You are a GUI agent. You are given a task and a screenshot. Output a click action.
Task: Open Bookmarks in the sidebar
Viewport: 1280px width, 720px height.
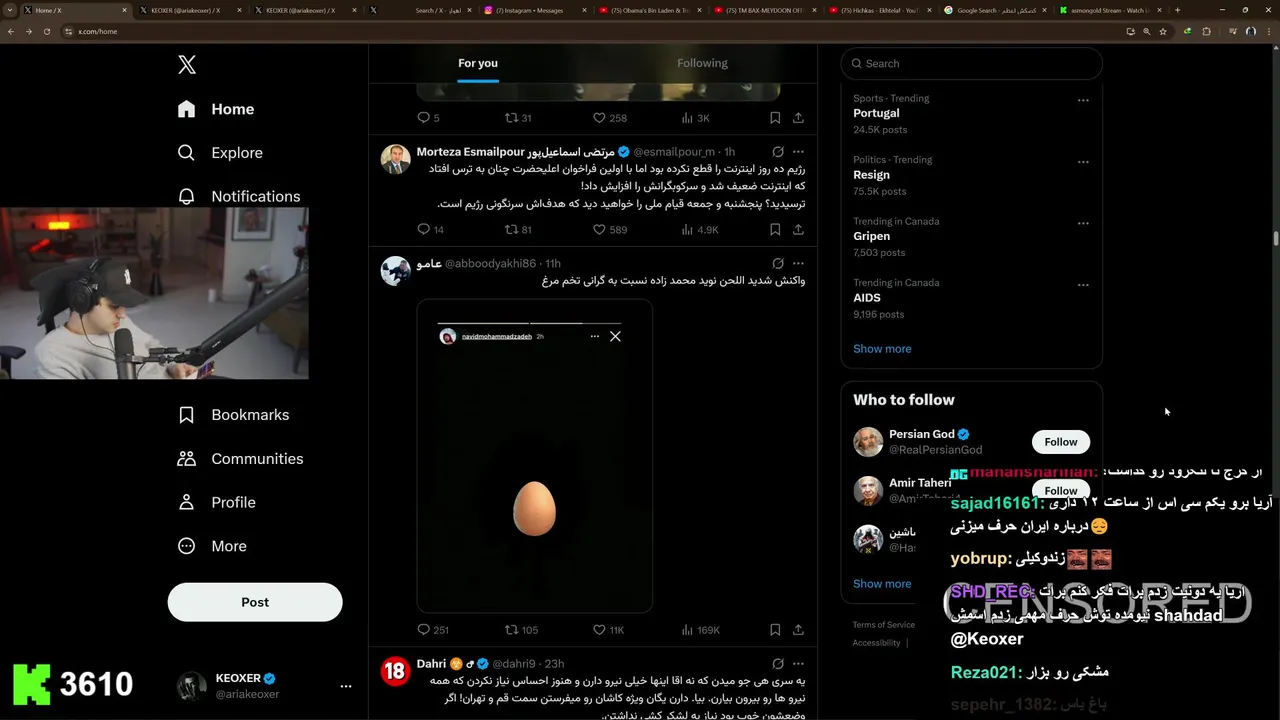coord(233,415)
